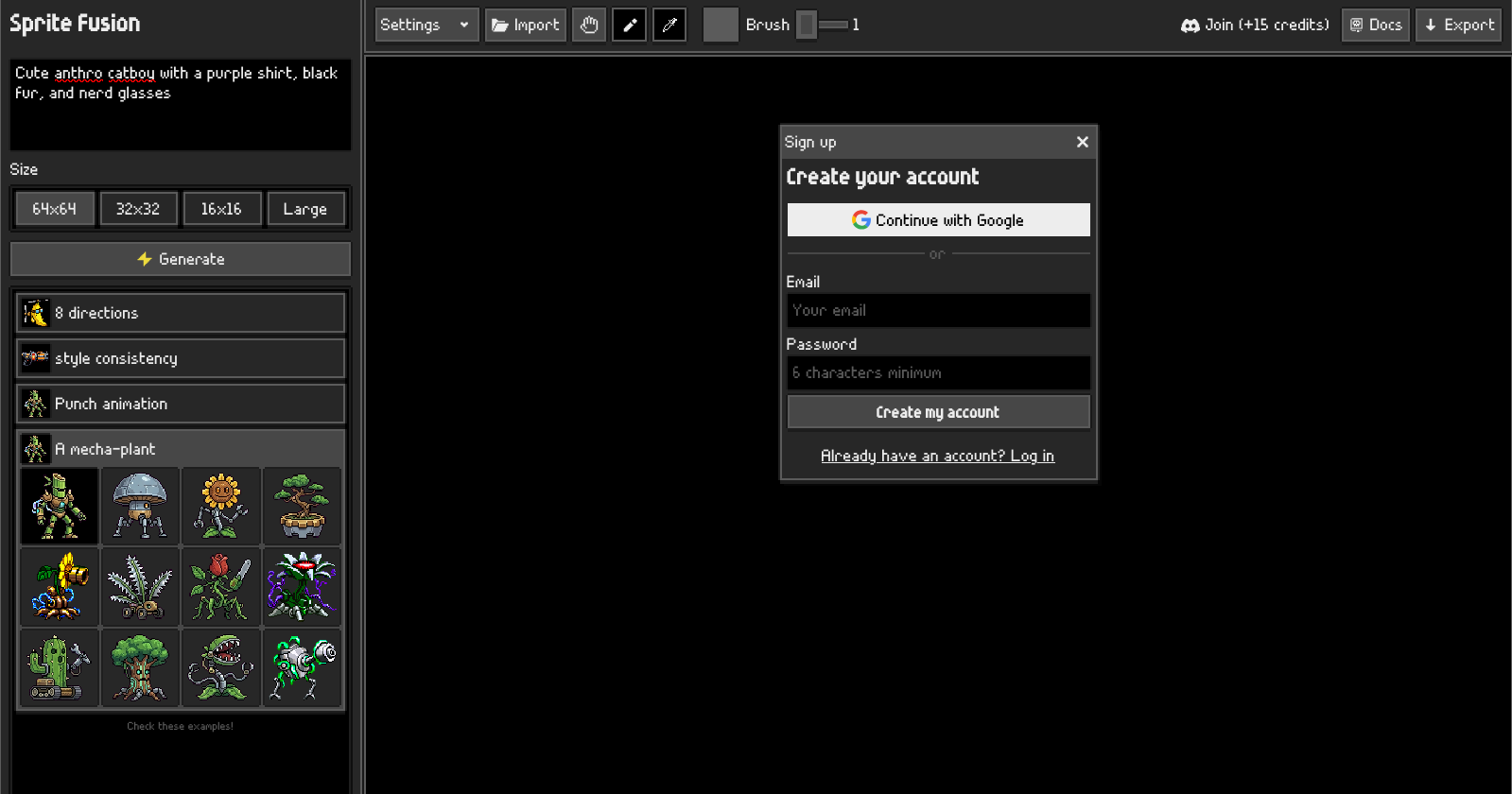
Task: Expand the Punch animation example
Action: [181, 404]
